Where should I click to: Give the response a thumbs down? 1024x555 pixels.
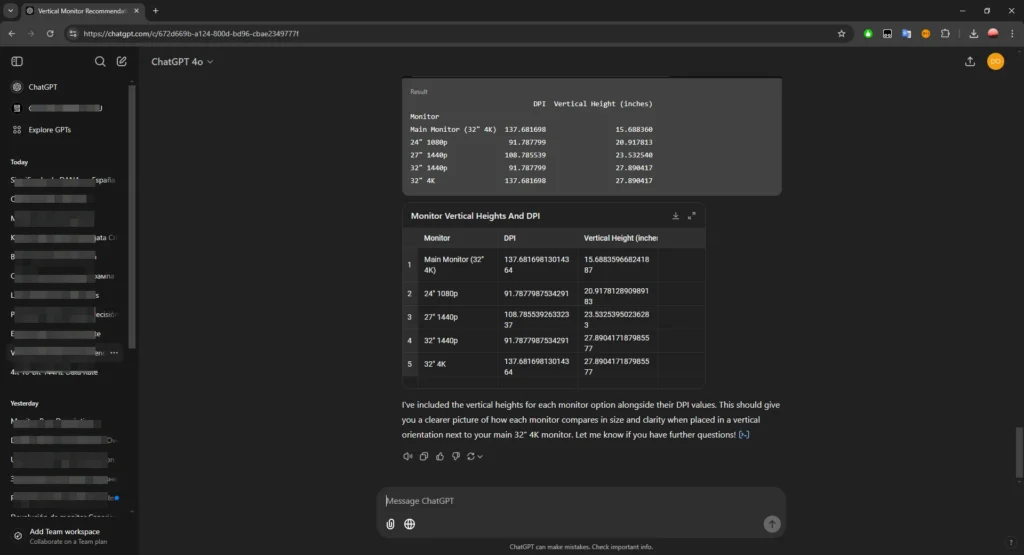(x=456, y=456)
